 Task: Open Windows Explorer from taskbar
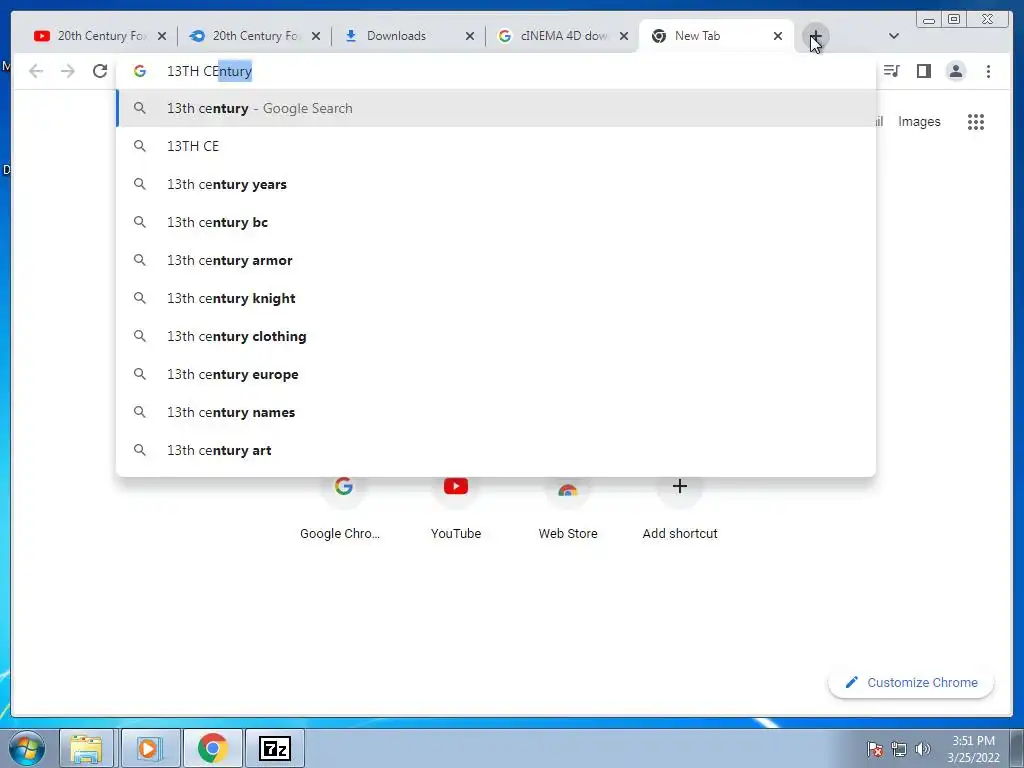86,748
